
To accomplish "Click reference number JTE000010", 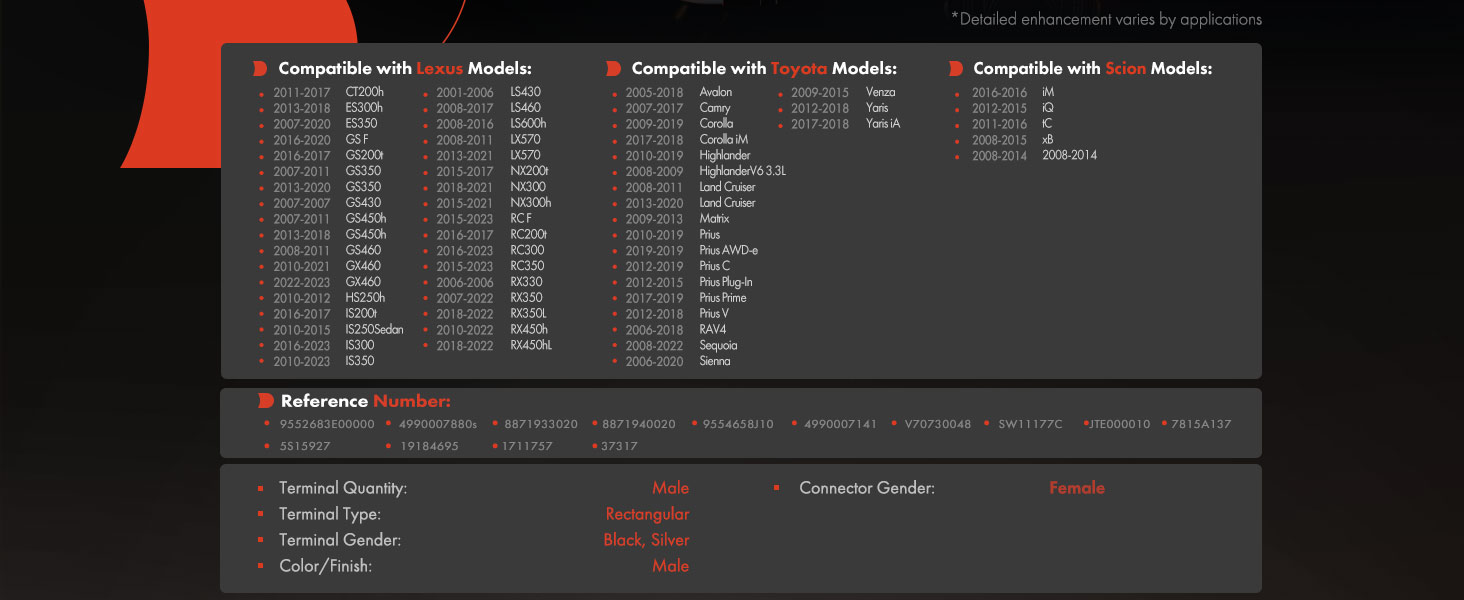I will point(1120,424).
